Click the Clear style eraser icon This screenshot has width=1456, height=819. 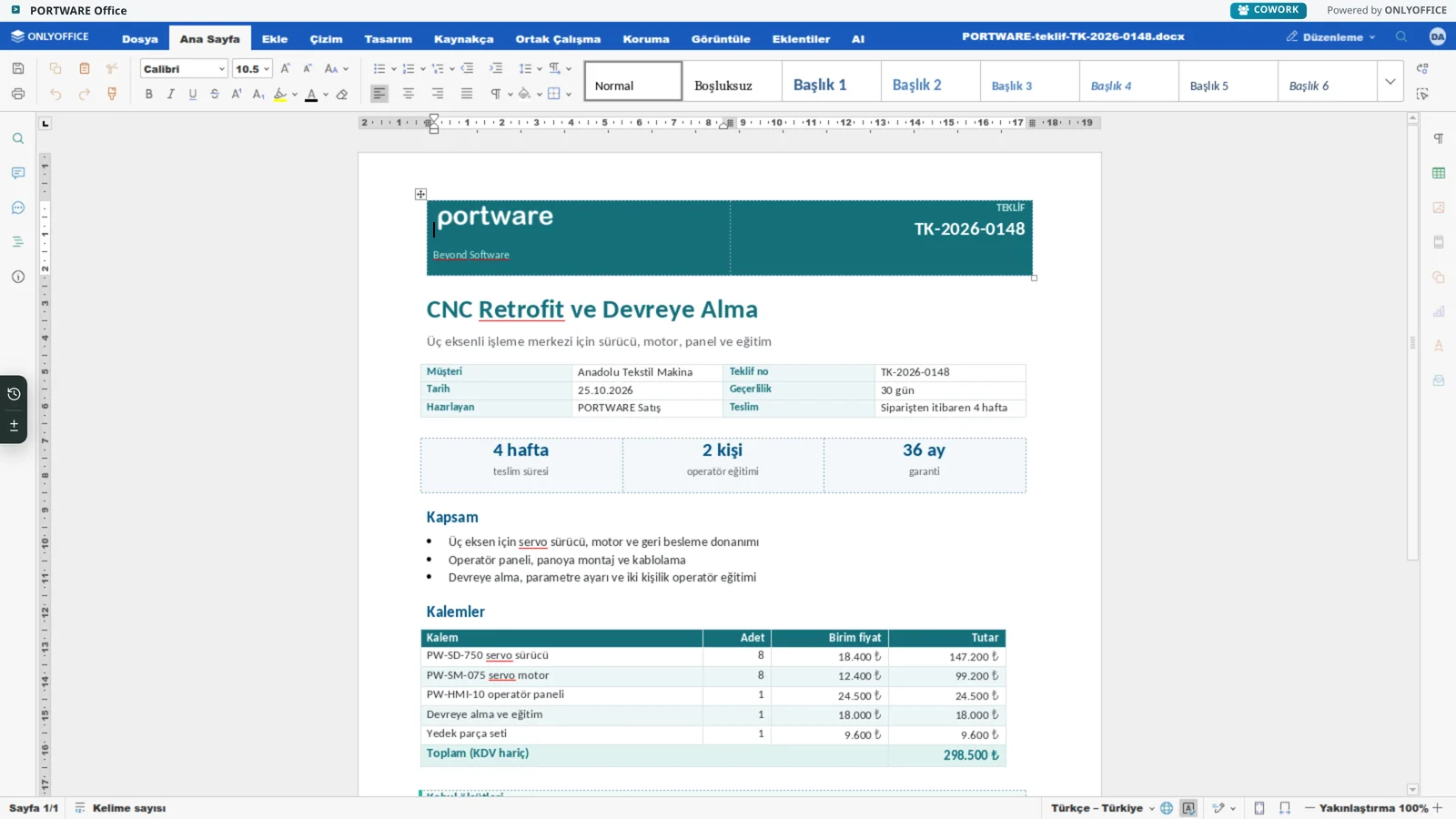342,94
